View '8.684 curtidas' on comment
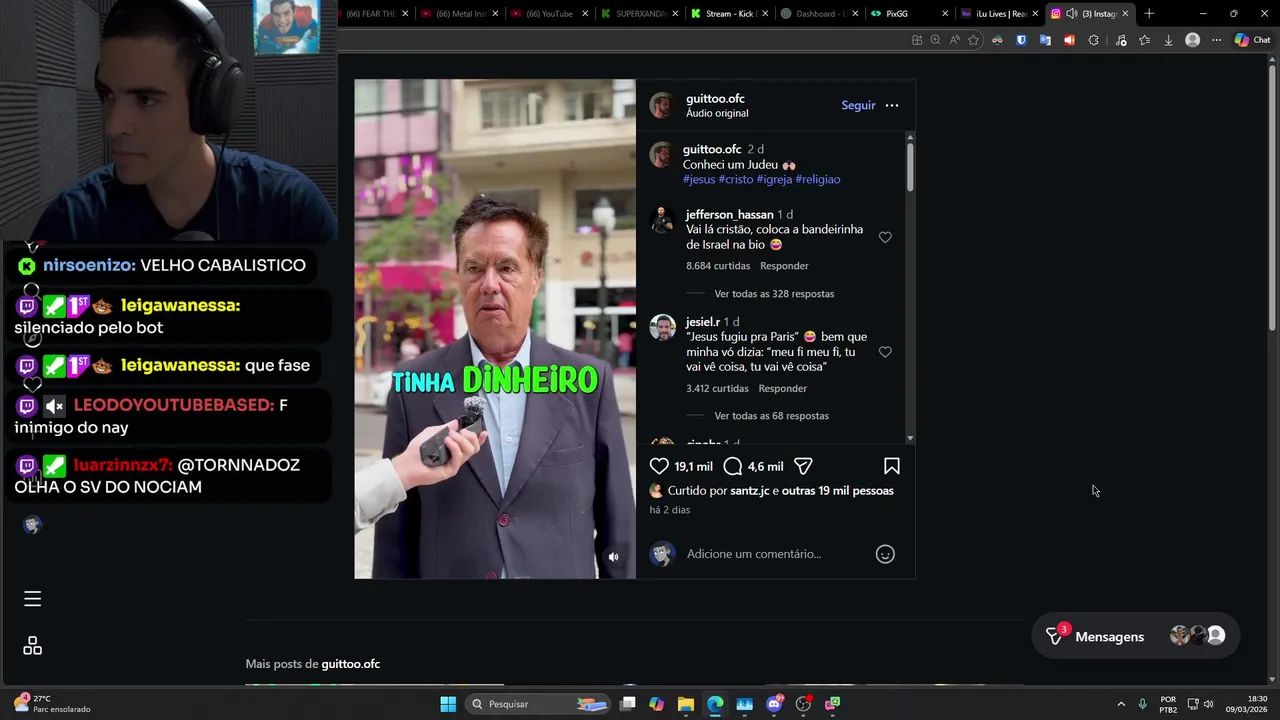This screenshot has width=1280, height=720. point(719,266)
